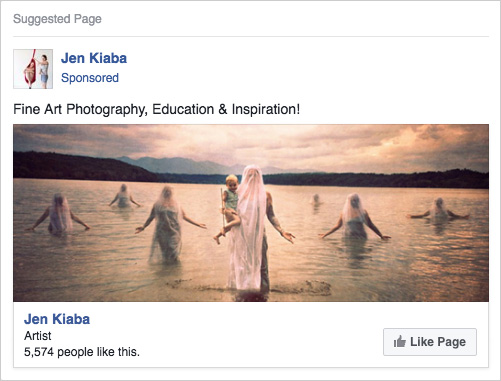
Task: Click the thumbs-up icon on Like Page
Action: [x=400, y=342]
